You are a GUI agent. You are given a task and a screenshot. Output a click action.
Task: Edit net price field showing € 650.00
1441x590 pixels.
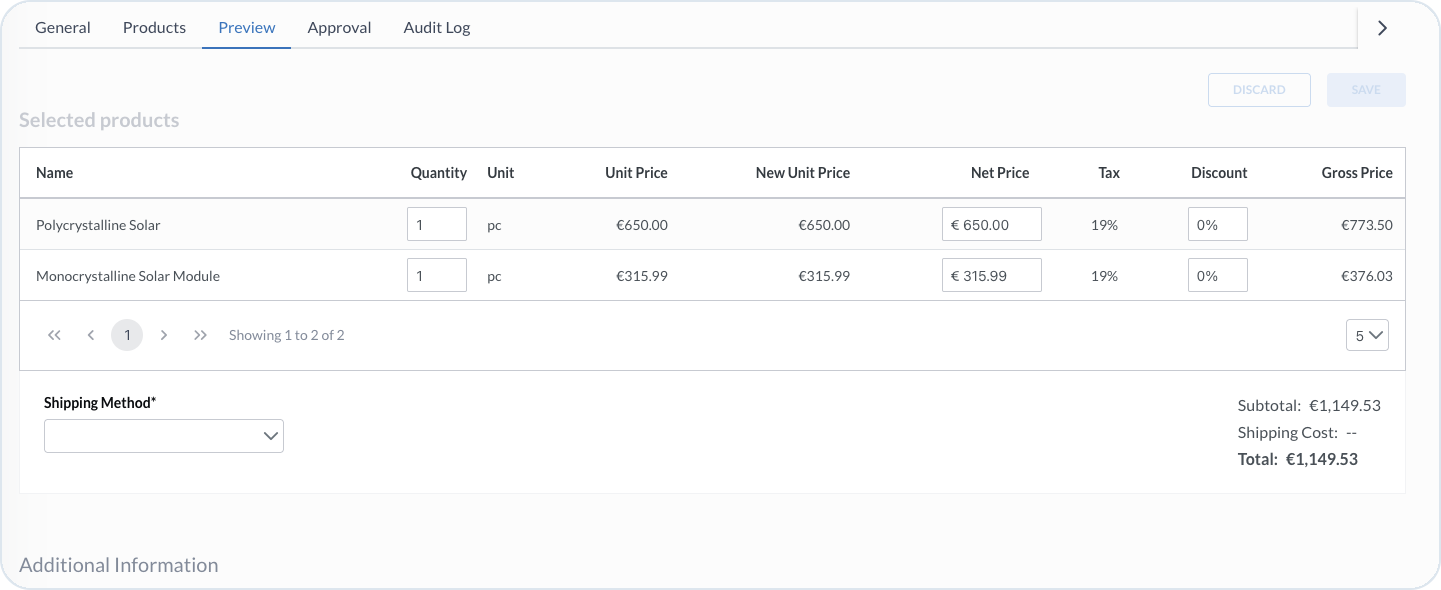point(992,224)
